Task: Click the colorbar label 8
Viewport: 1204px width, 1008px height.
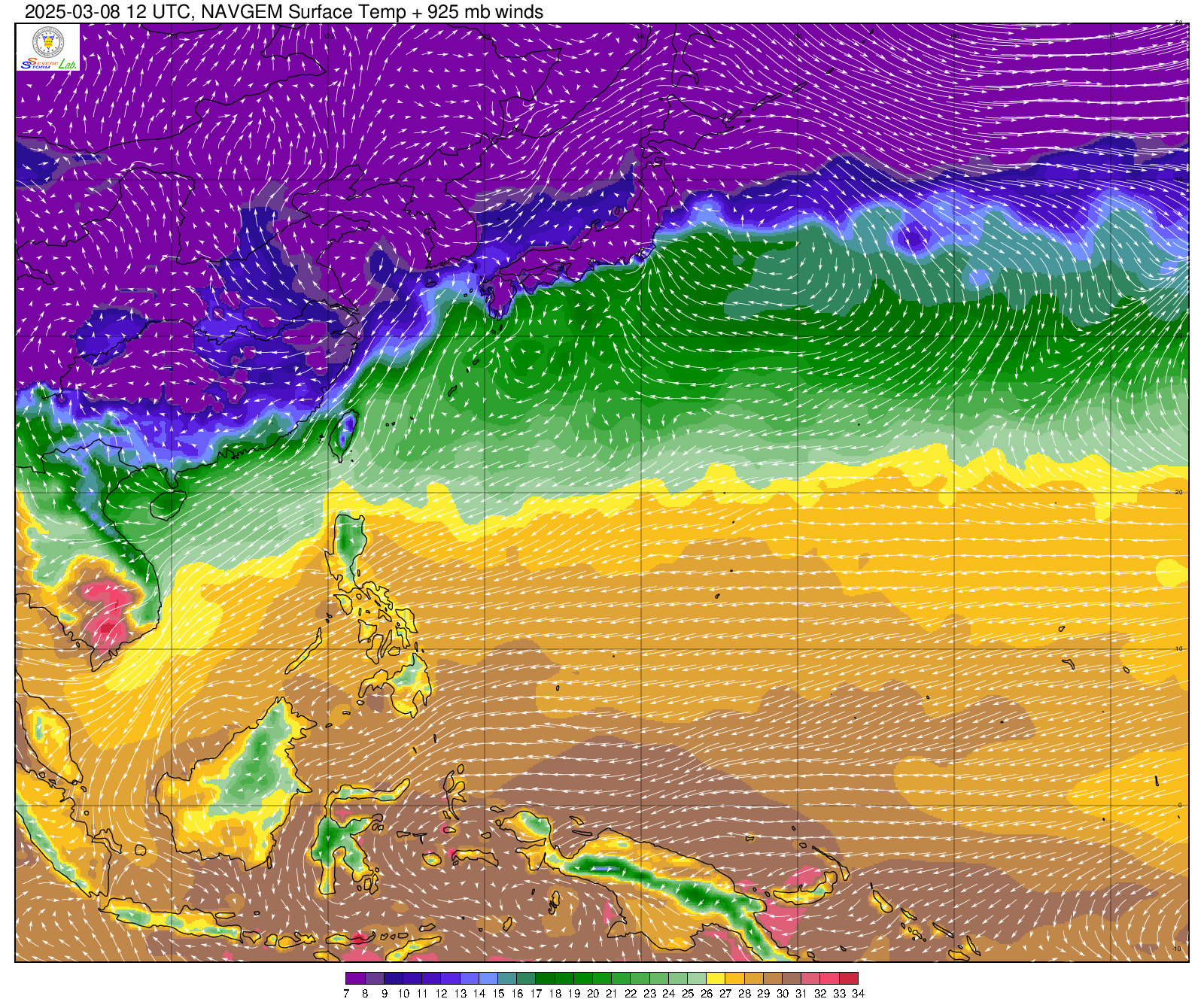Action: [365, 994]
